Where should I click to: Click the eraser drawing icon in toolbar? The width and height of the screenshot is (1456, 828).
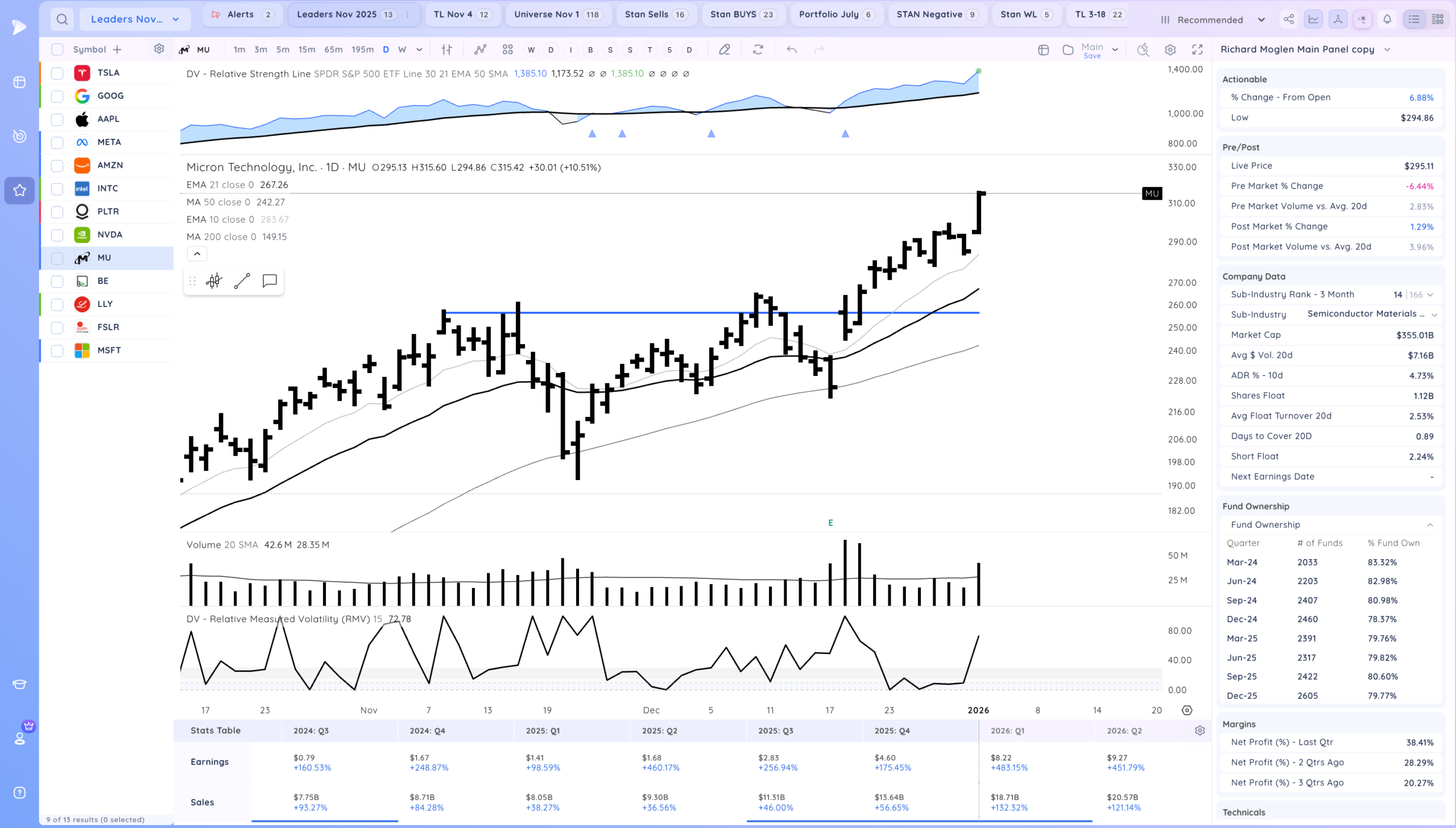pos(724,49)
